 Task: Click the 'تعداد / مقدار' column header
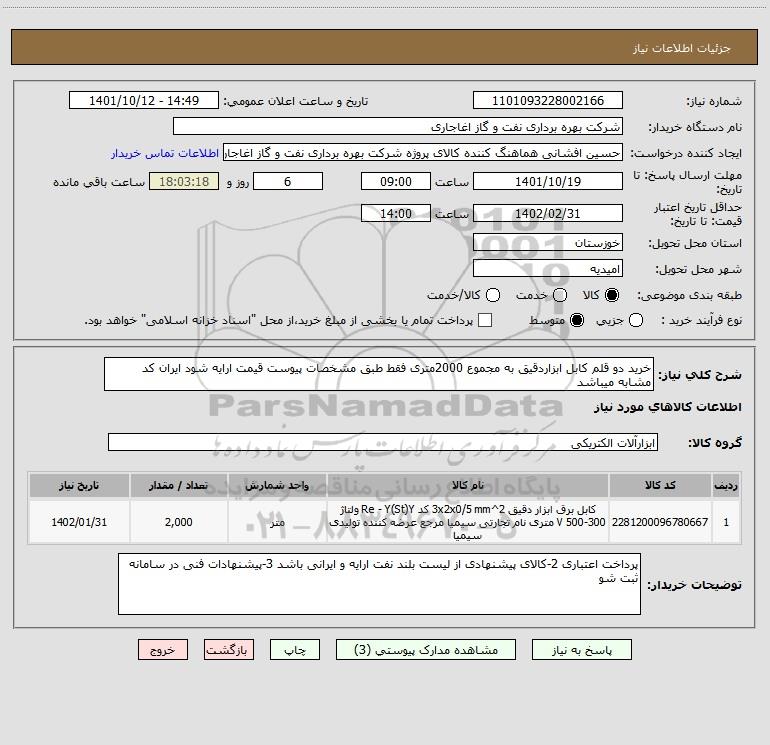pyautogui.click(x=178, y=485)
